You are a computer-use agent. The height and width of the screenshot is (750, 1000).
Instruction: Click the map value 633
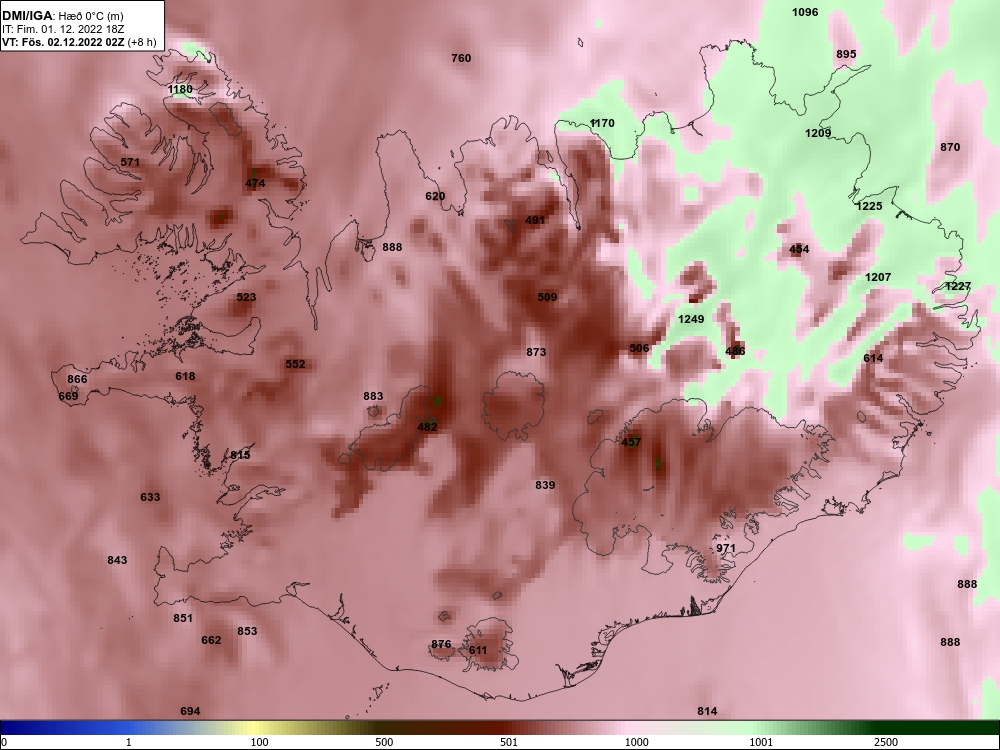[150, 497]
